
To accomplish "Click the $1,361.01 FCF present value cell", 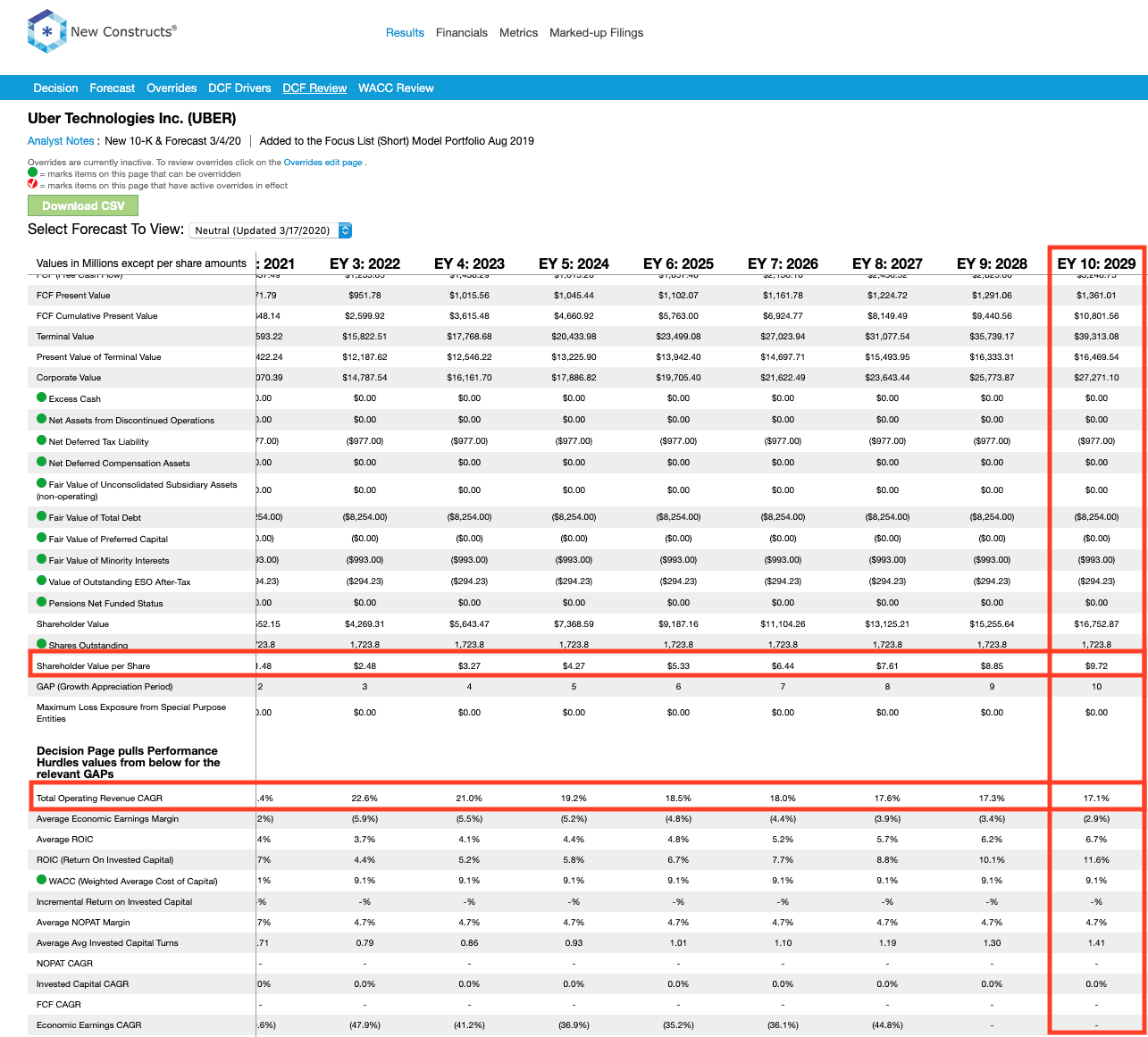I will (1096, 295).
